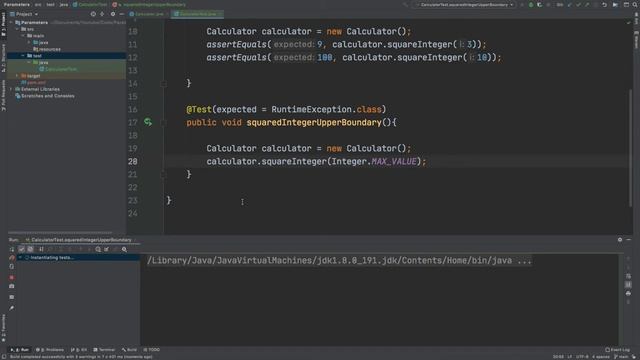The image size is (640, 360).
Task: Click CalculatorTest in breadcrumb navigation bar
Action: point(90,4)
